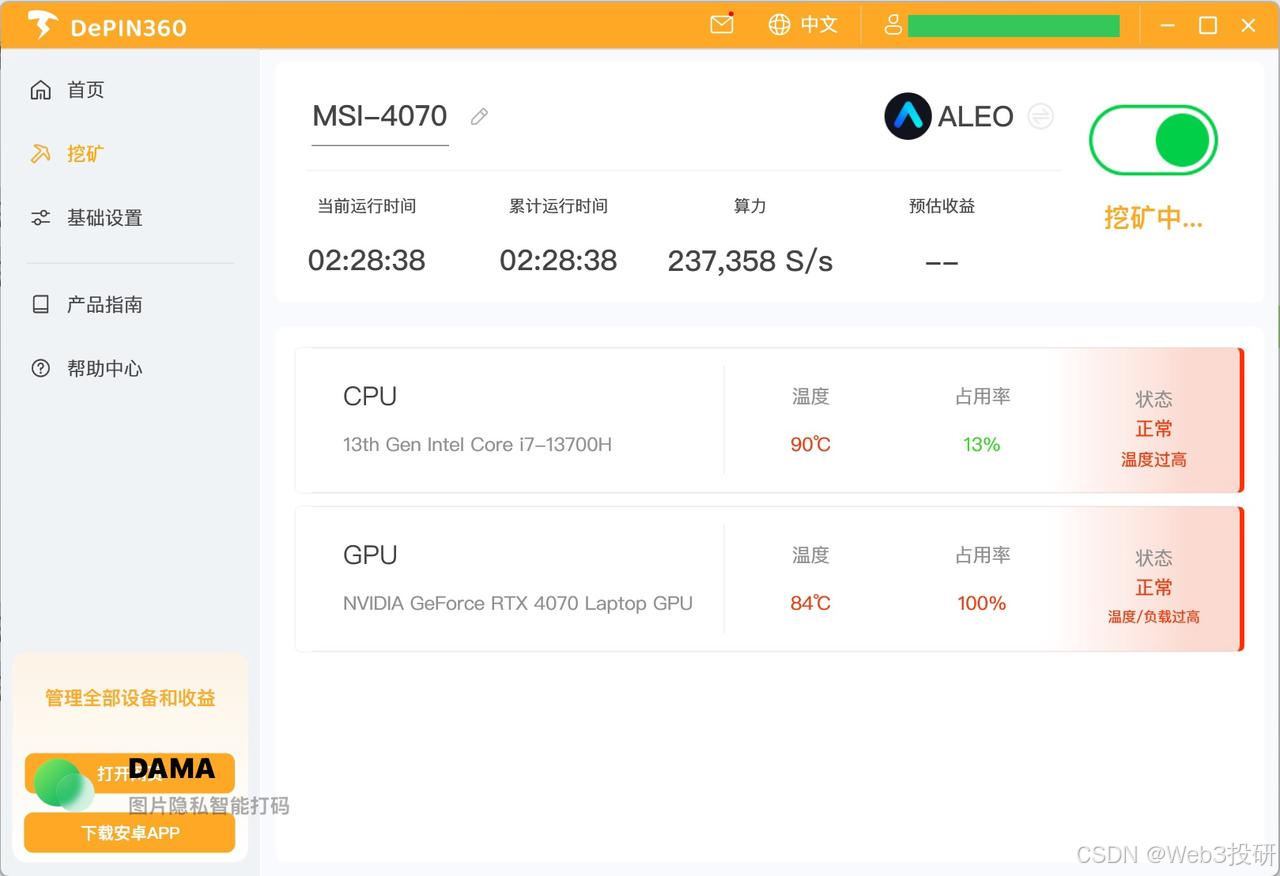Image resolution: width=1280 pixels, height=876 pixels.
Task: Click the 累计运行时间 label
Action: coord(558,206)
